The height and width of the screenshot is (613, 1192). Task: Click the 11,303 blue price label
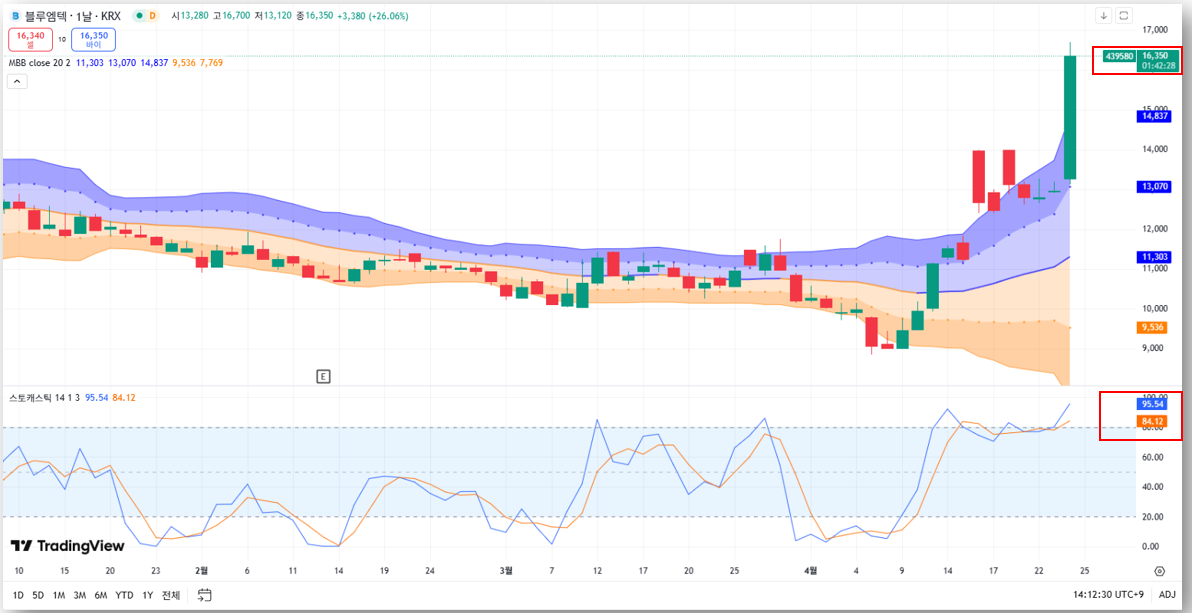(x=1154, y=257)
